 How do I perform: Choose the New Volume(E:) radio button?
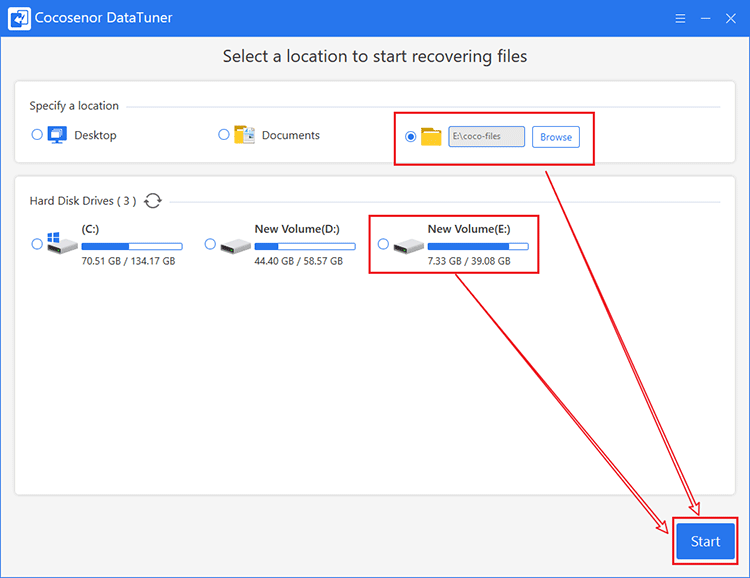click(383, 244)
